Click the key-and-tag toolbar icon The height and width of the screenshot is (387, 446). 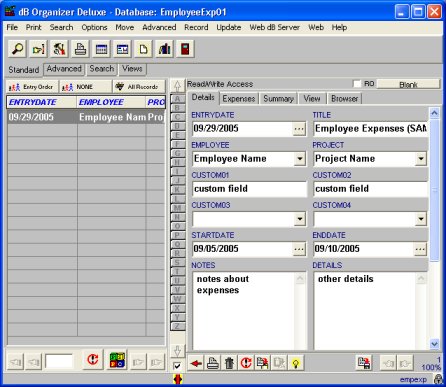[x=38, y=49]
